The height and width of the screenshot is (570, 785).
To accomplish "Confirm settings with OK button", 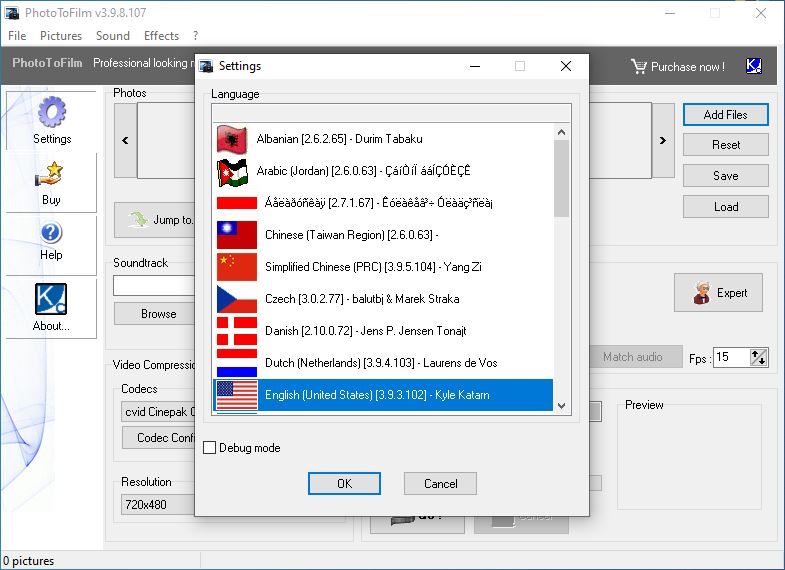I will pyautogui.click(x=344, y=483).
